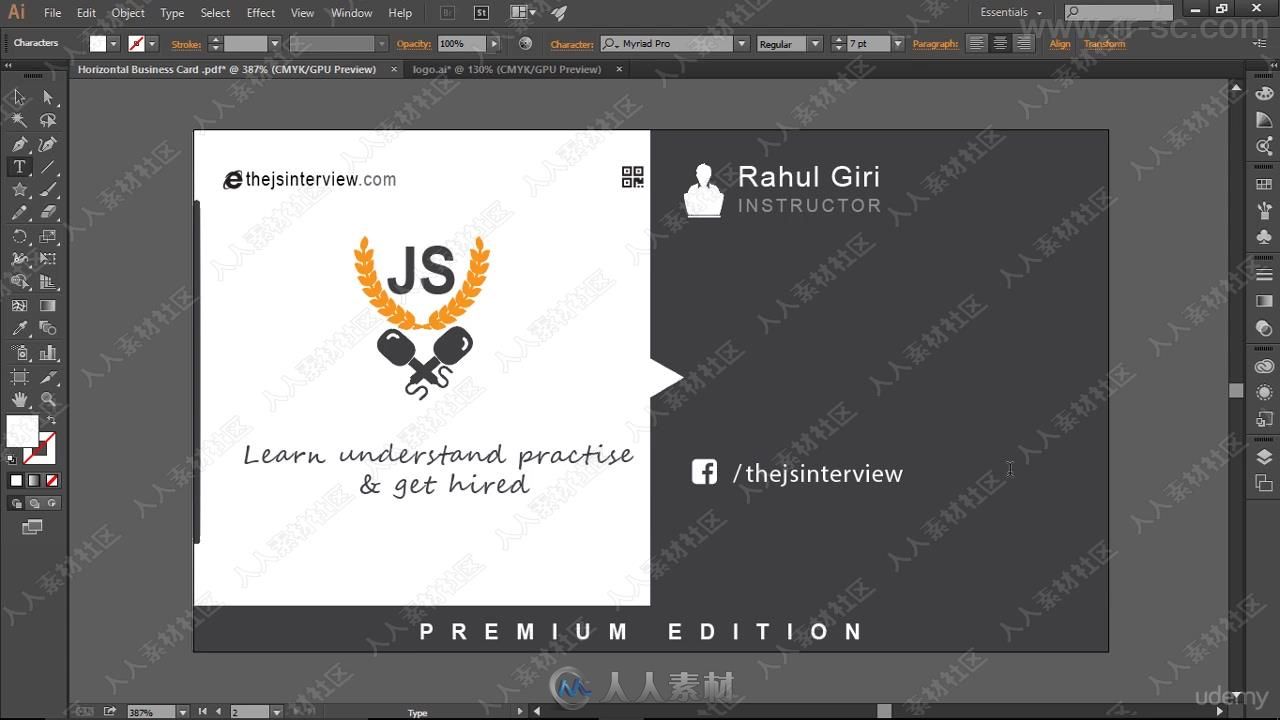This screenshot has height=720, width=1280.
Task: Open the Creative Cloud Libraries panel
Action: pos(1264,366)
